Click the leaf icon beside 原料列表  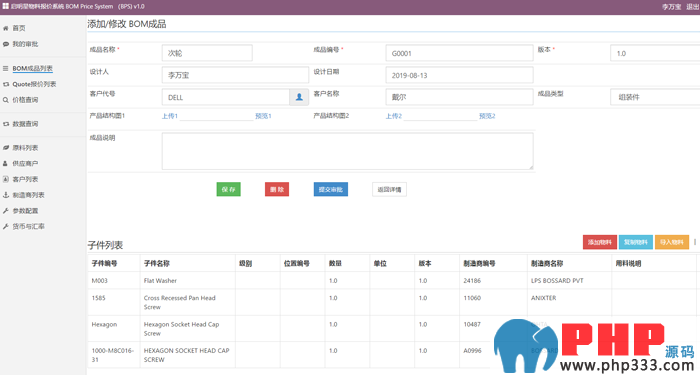pyautogui.click(x=6, y=148)
